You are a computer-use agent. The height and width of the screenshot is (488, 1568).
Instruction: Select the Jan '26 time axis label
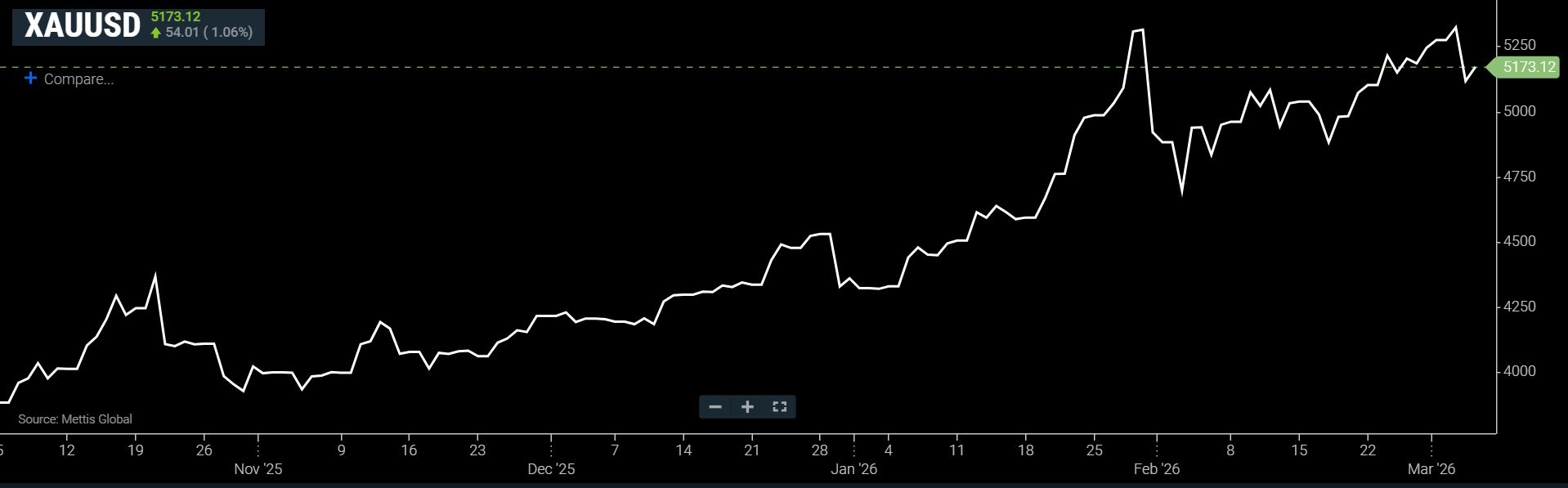point(854,469)
